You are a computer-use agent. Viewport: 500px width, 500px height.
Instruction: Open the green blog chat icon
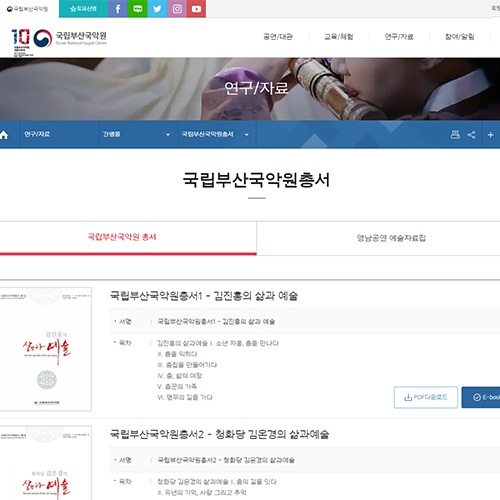[137, 9]
